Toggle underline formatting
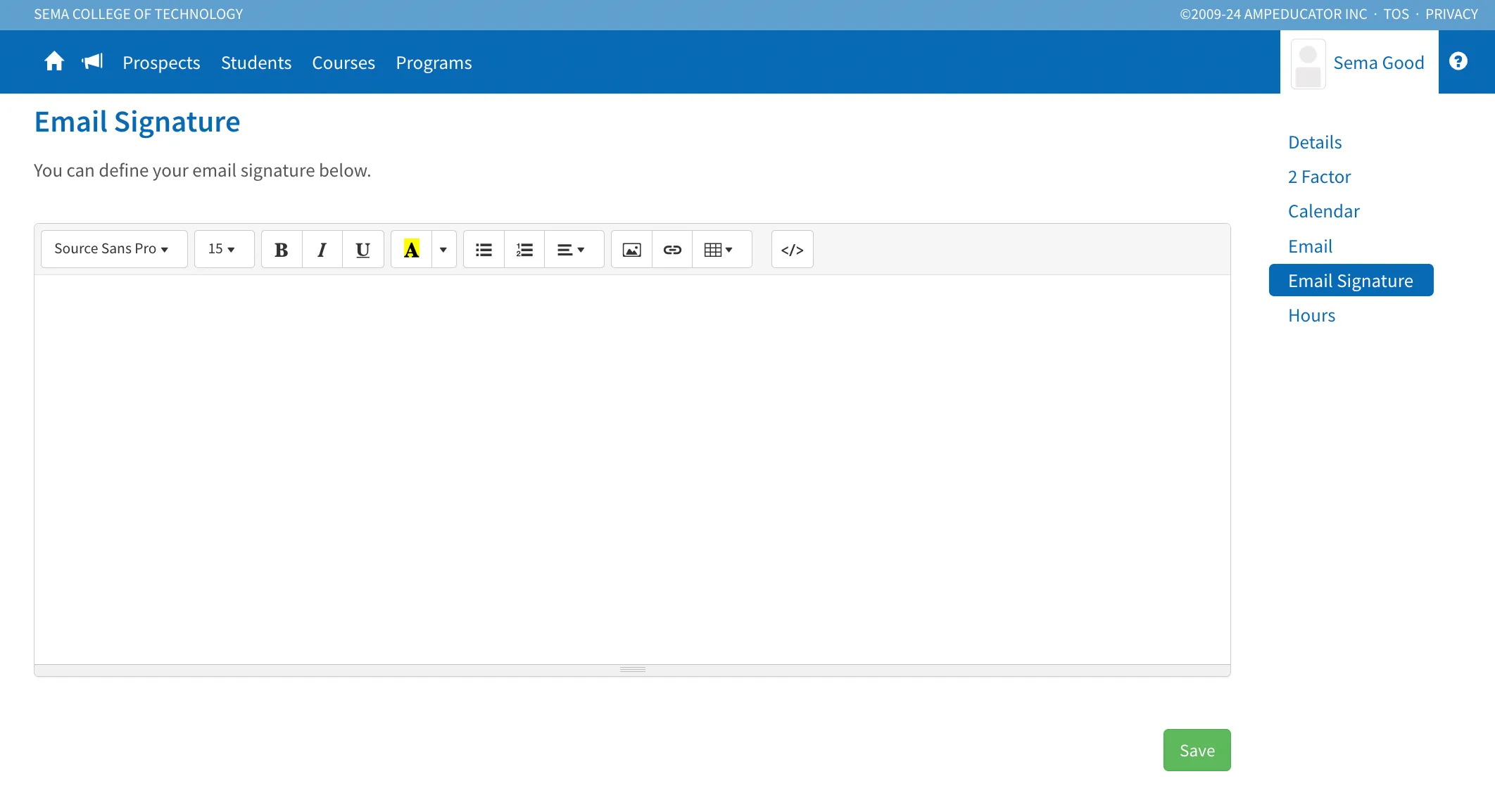1495x812 pixels. pyautogui.click(x=363, y=249)
